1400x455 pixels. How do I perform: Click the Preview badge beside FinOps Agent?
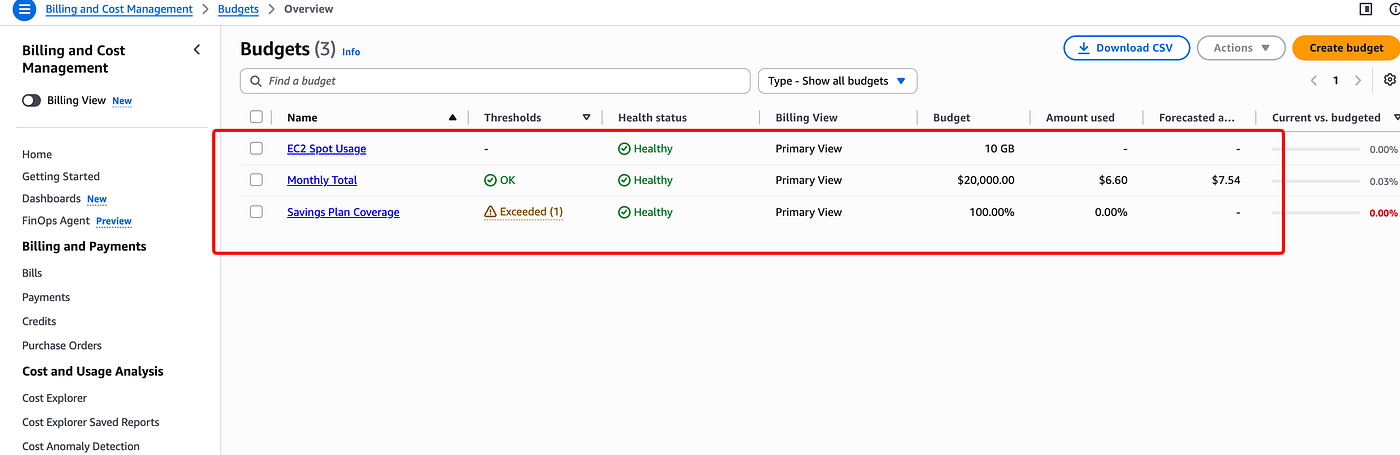114,221
